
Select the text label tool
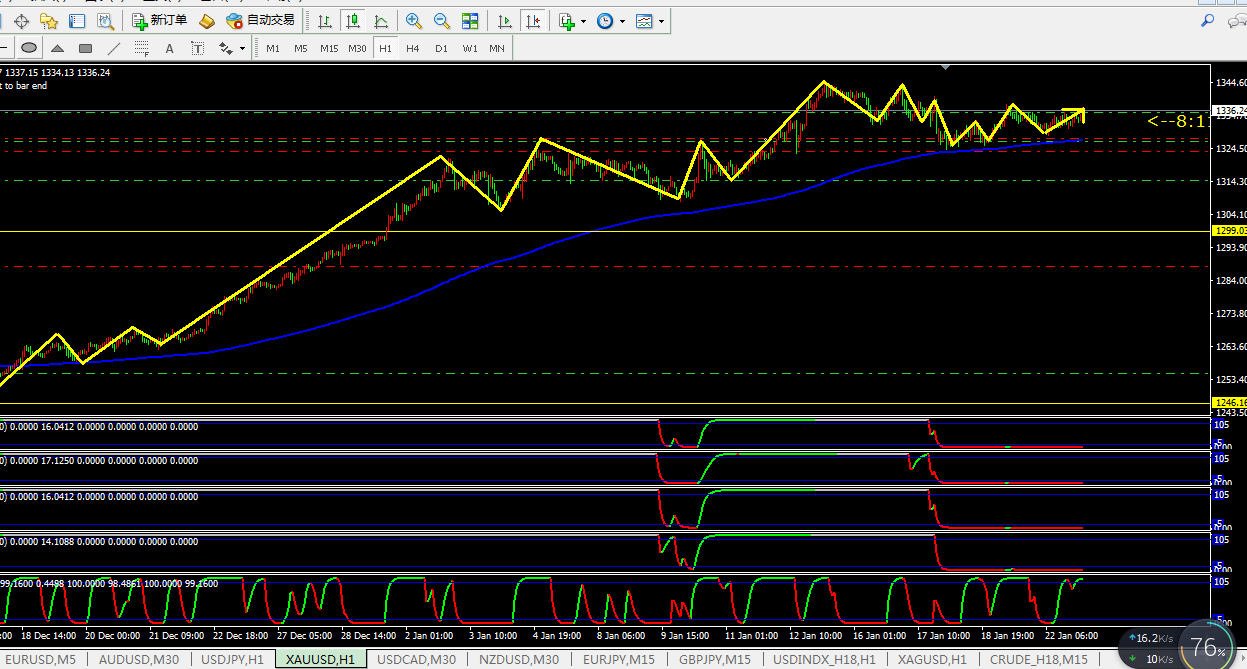click(x=197, y=48)
